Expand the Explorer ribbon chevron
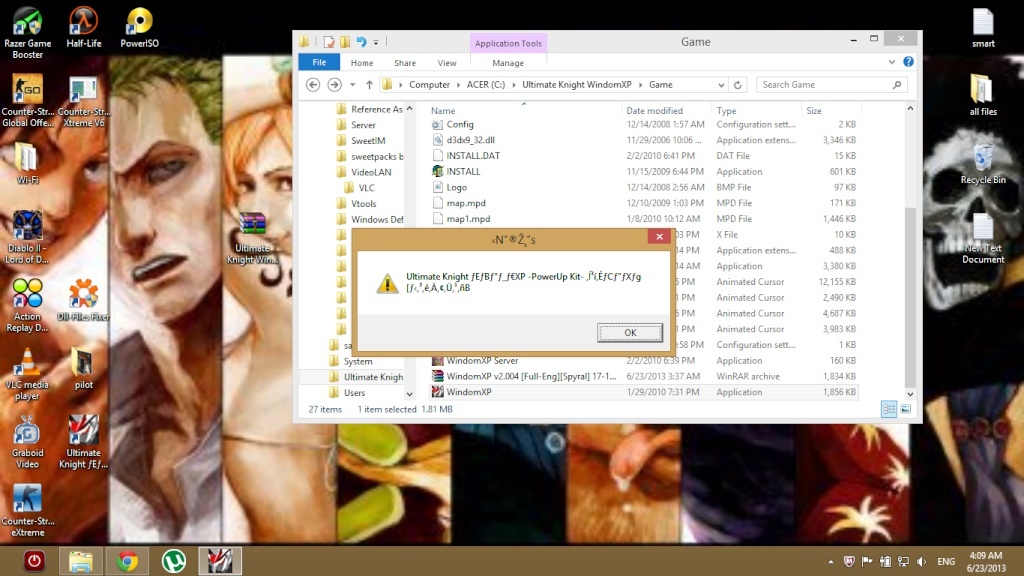The width and height of the screenshot is (1024, 576). click(891, 61)
